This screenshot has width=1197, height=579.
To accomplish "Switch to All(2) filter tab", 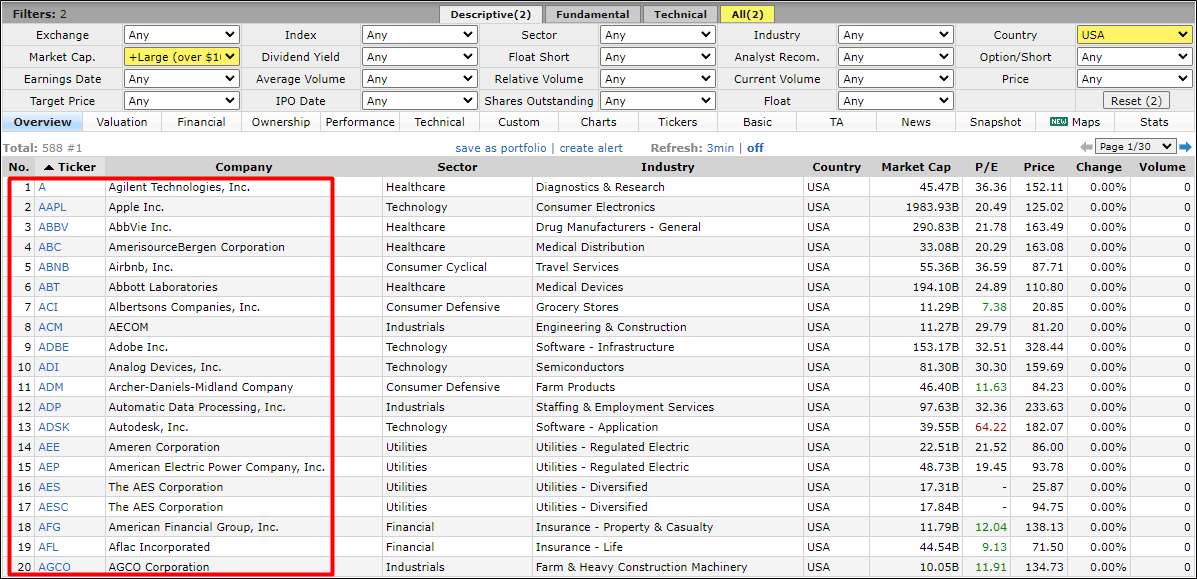I will [x=747, y=14].
